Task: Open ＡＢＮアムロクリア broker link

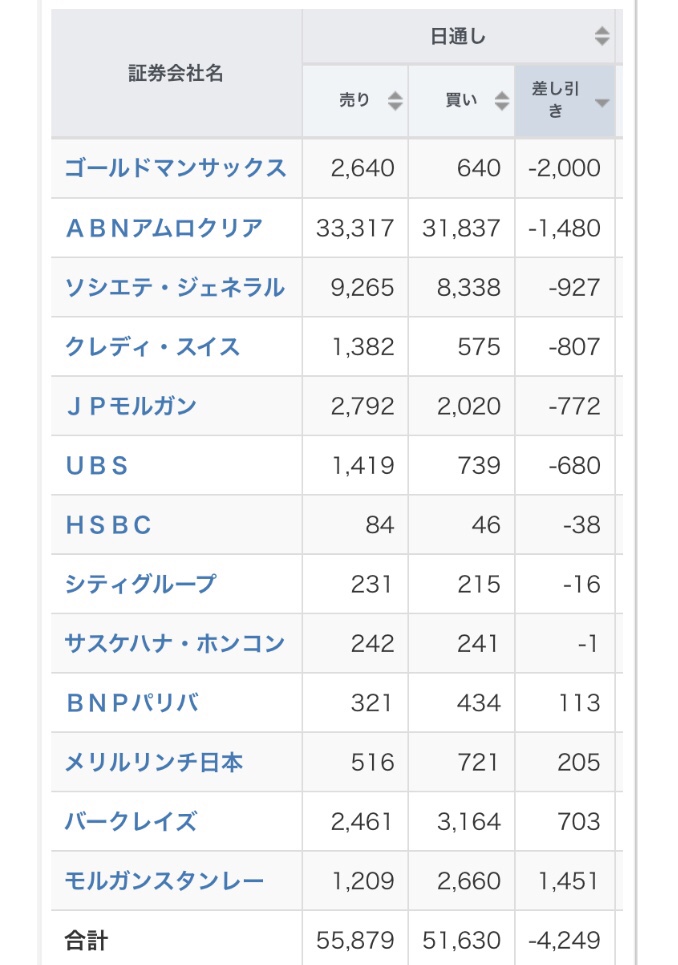Action: pyautogui.click(x=164, y=228)
